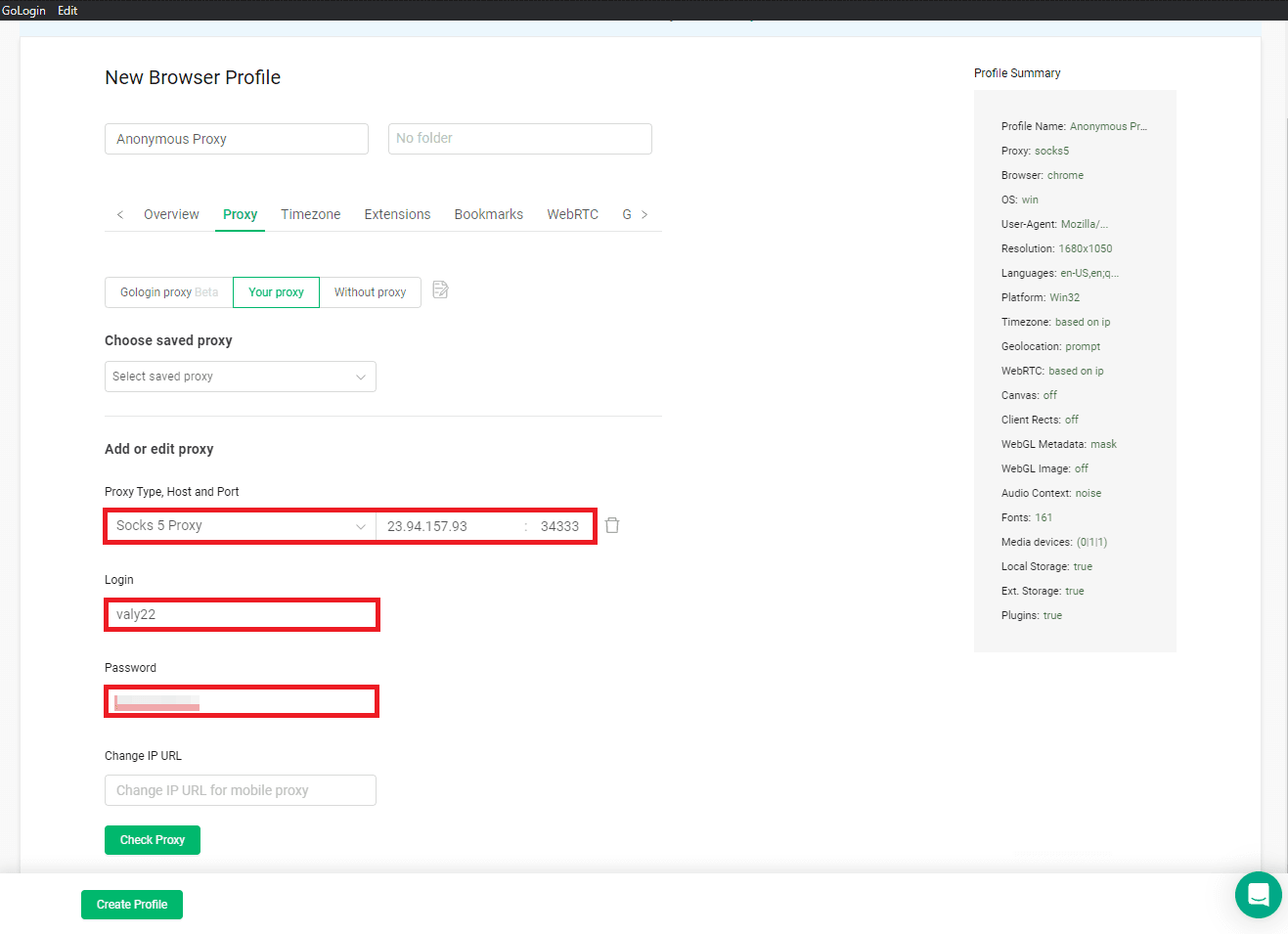Click the Change IP URL input field
The width and height of the screenshot is (1288, 934).
pos(240,789)
